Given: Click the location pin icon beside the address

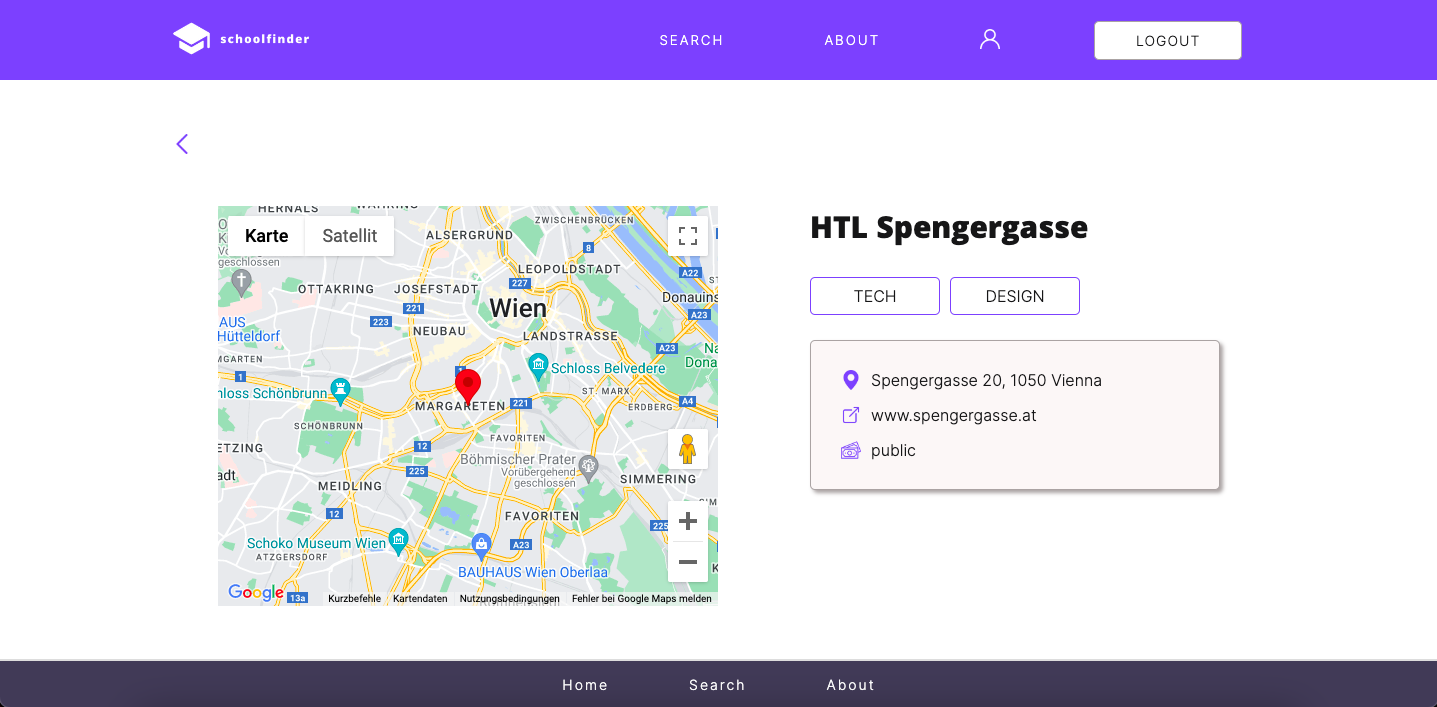Looking at the screenshot, I should tap(851, 380).
